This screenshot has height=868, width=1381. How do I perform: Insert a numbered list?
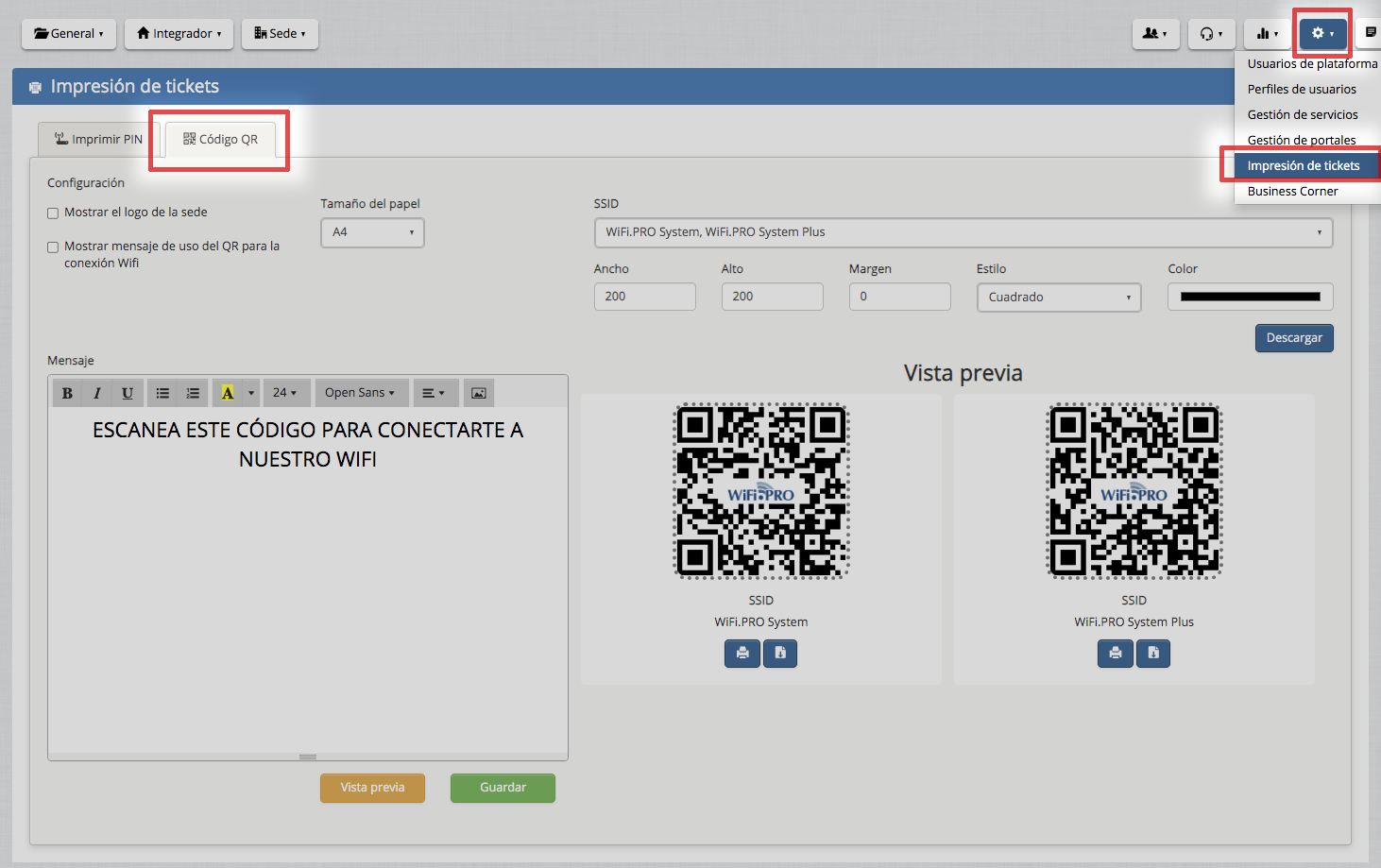click(x=193, y=393)
